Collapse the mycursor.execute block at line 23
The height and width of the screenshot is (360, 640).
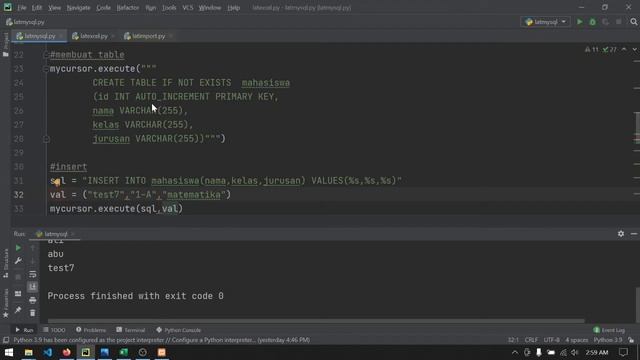pos(46,69)
